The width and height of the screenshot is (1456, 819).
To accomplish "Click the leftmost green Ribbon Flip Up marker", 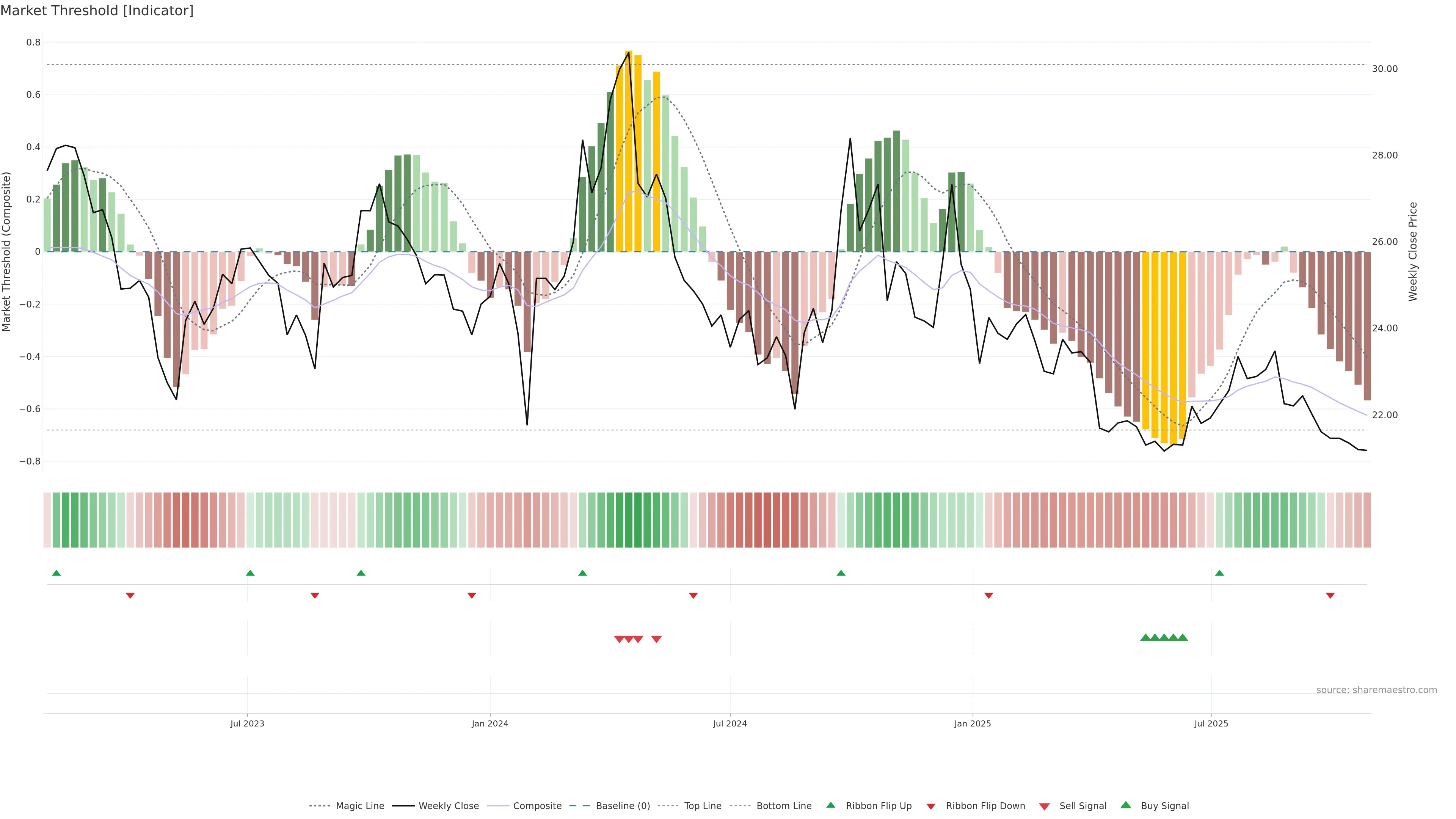I will click(x=56, y=573).
